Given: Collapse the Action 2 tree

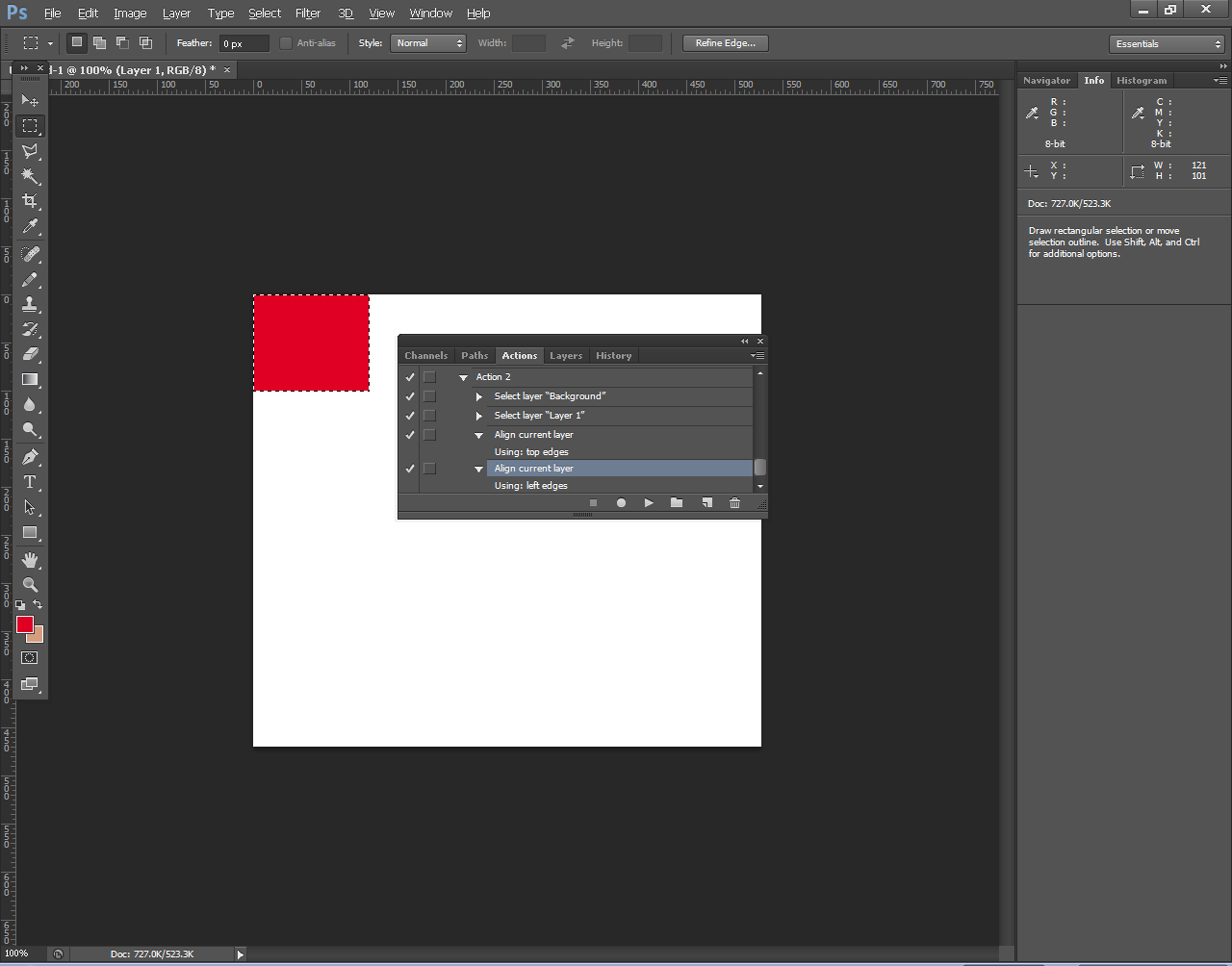Looking at the screenshot, I should point(463,377).
